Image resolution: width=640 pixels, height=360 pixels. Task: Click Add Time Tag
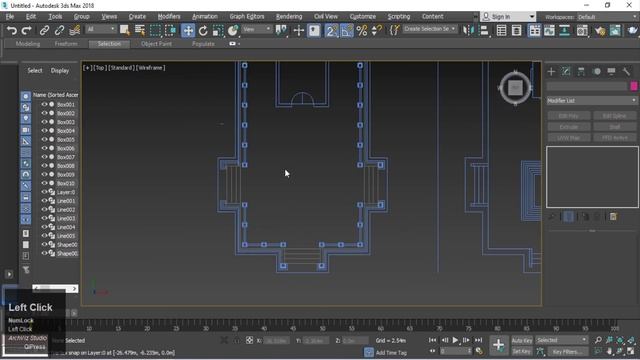391,352
